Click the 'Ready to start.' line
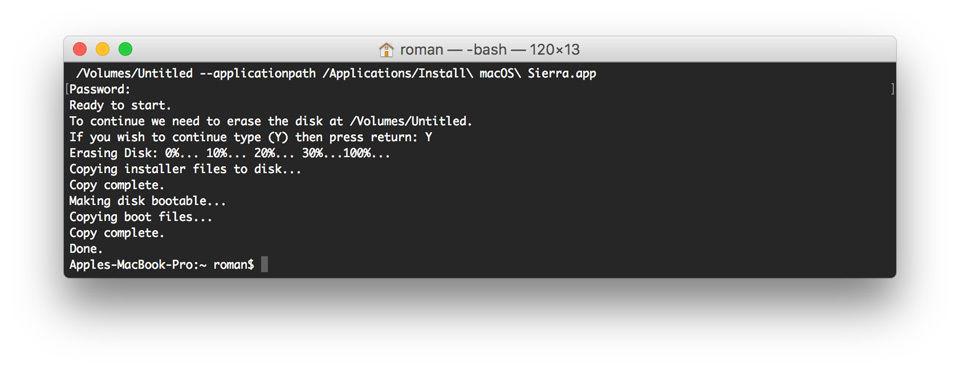 (121, 106)
